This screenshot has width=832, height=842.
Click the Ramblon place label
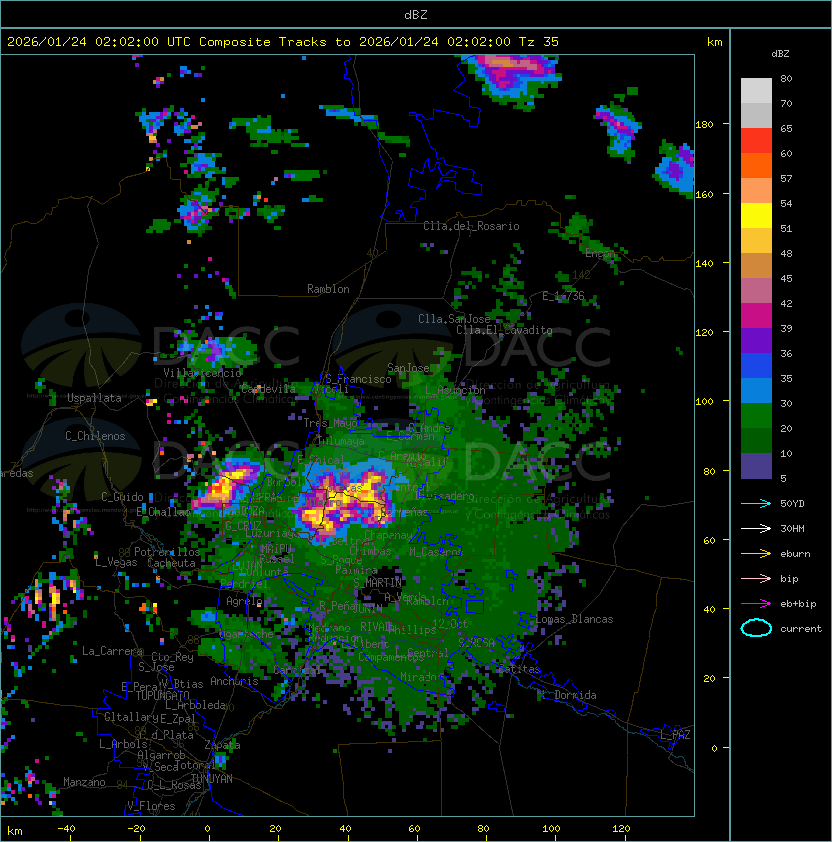328,289
